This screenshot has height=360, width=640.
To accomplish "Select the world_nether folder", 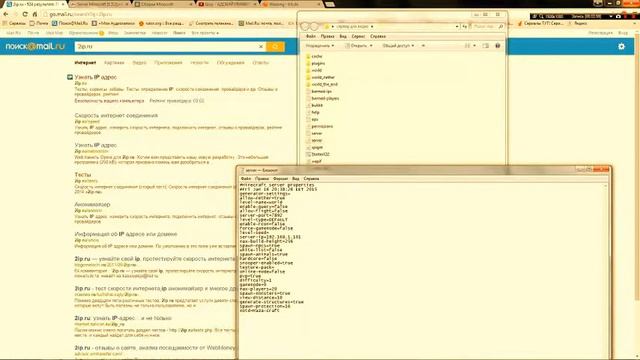I will click(320, 77).
